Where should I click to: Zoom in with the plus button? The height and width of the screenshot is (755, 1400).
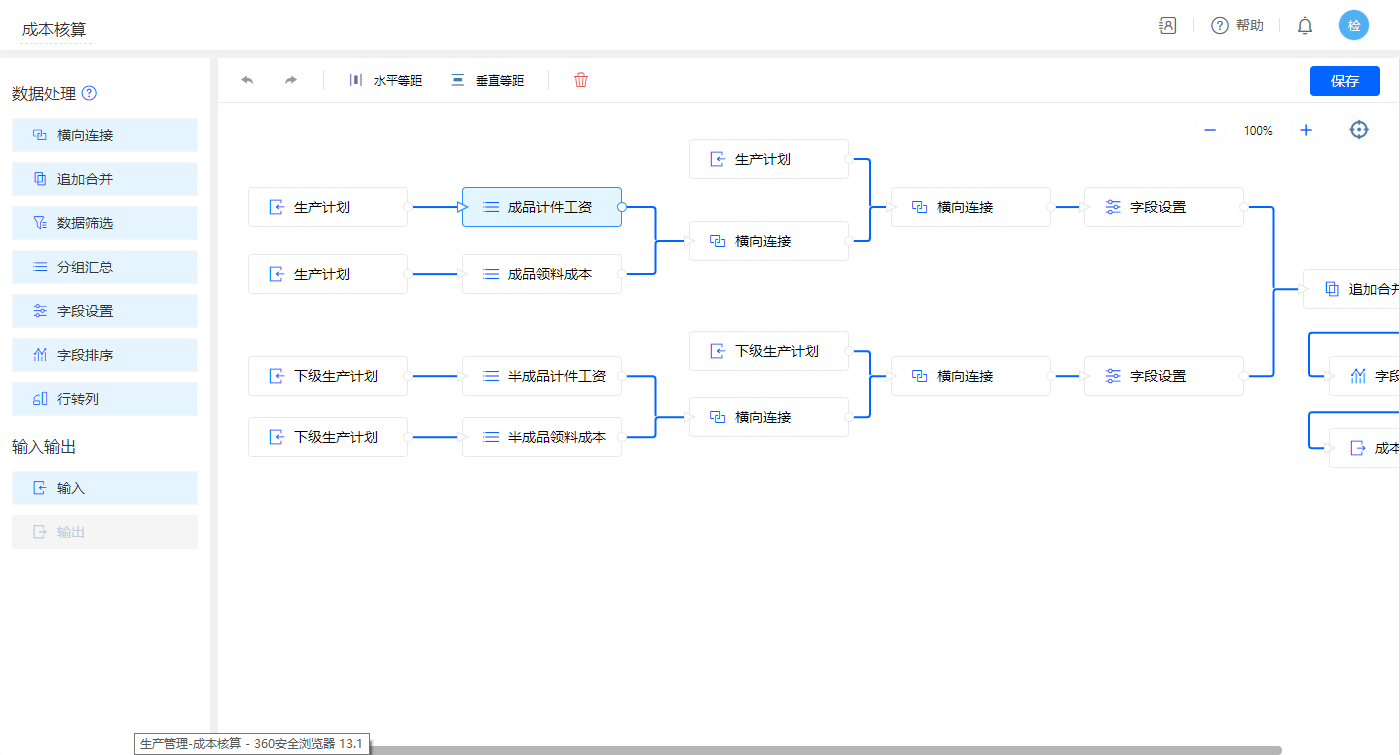1305,130
